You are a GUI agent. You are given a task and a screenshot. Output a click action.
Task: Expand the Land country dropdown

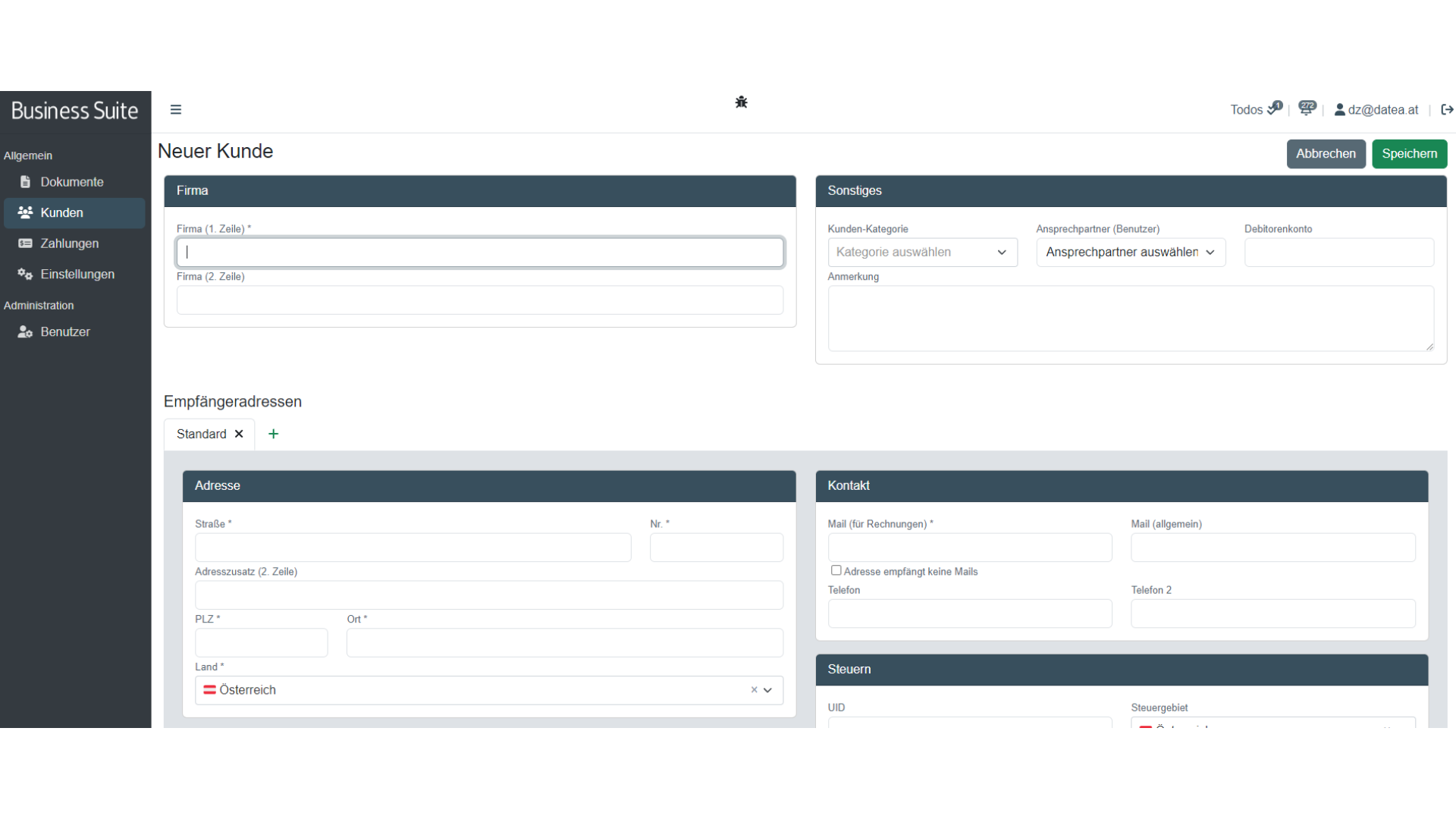point(767,690)
